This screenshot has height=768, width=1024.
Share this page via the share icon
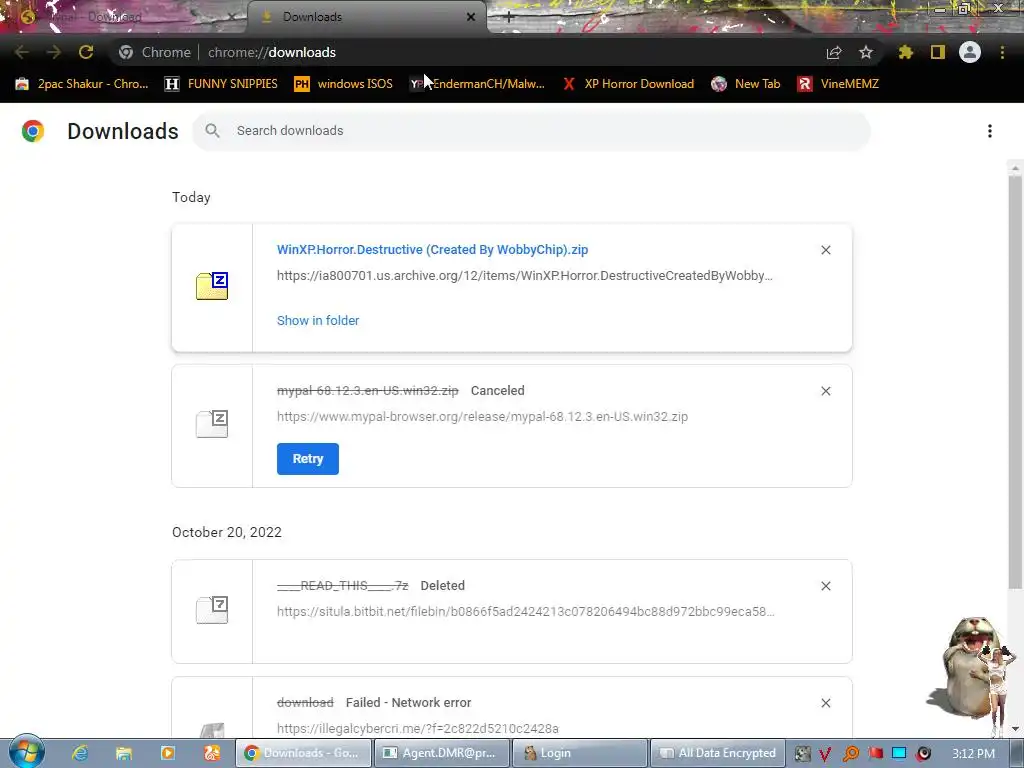click(834, 52)
